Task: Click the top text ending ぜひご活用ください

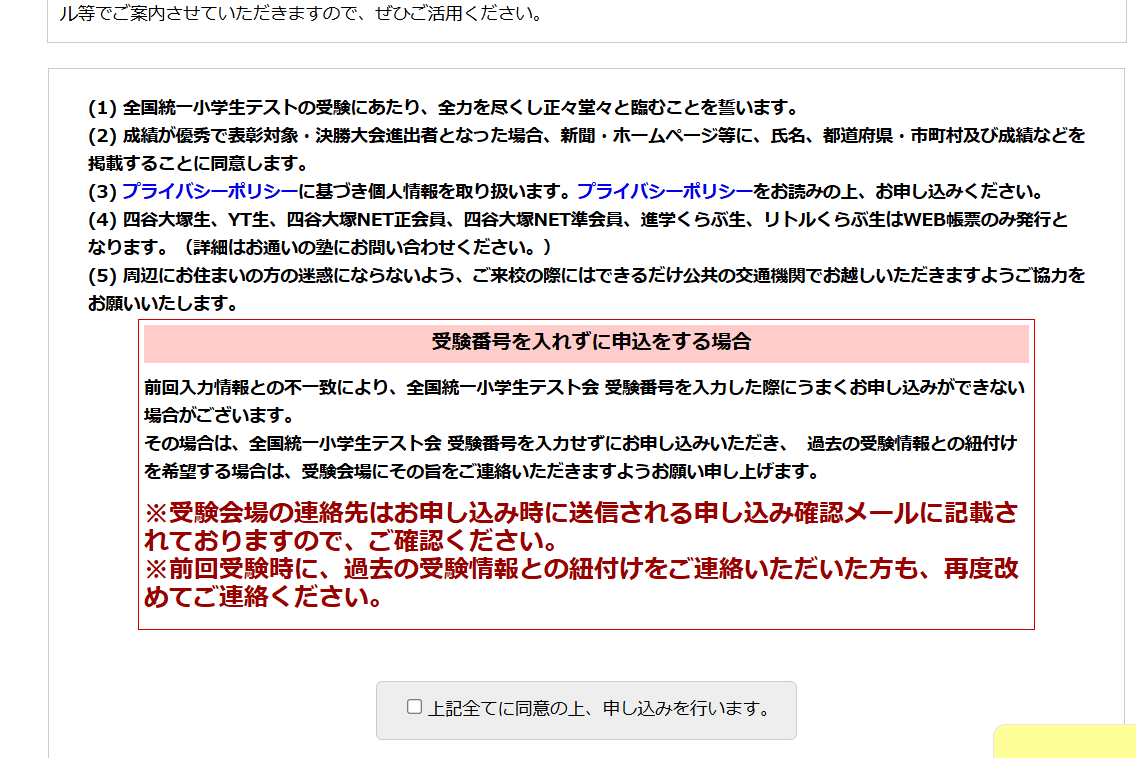Action: (x=300, y=15)
